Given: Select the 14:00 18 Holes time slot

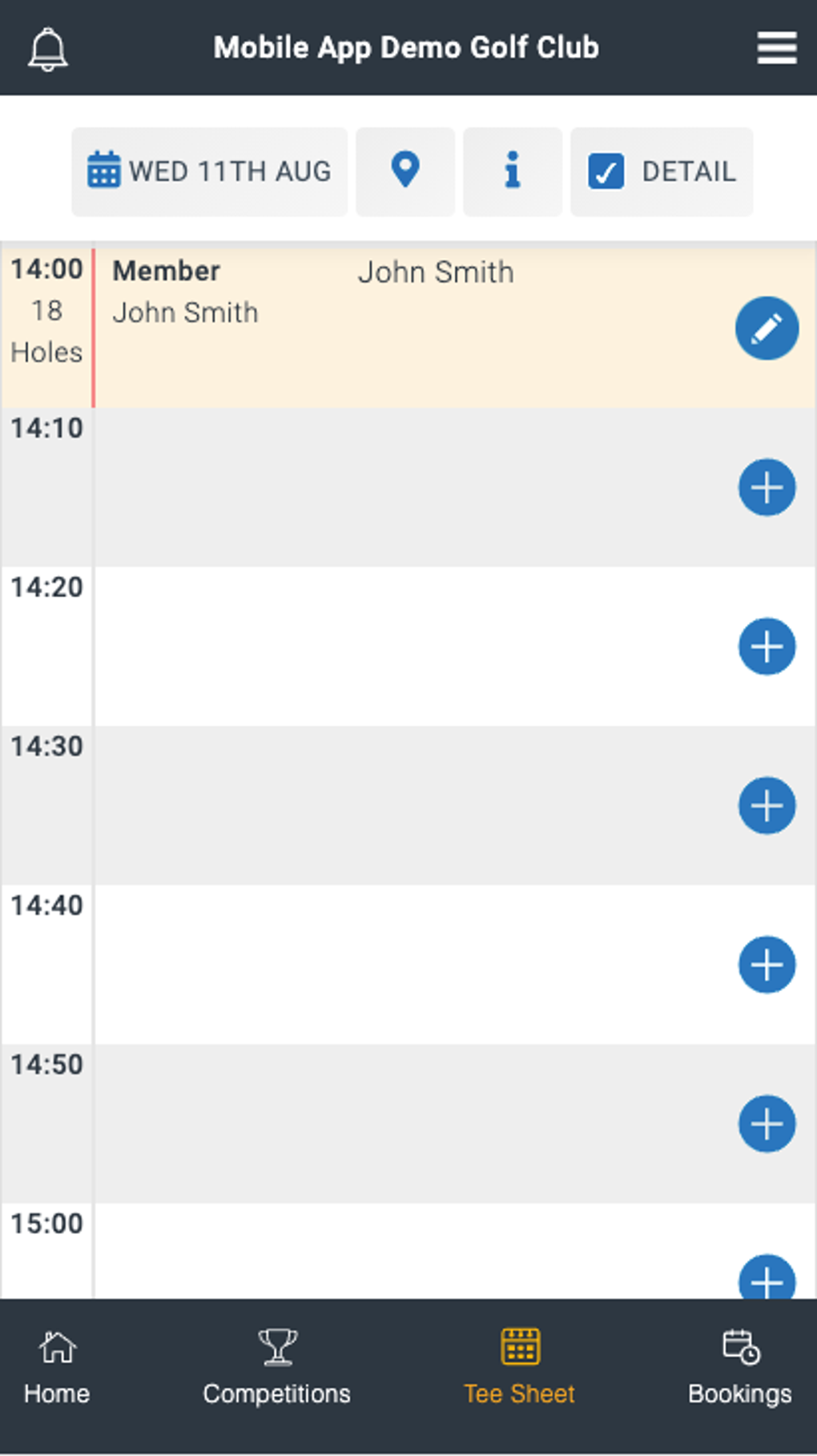Looking at the screenshot, I should click(46, 311).
